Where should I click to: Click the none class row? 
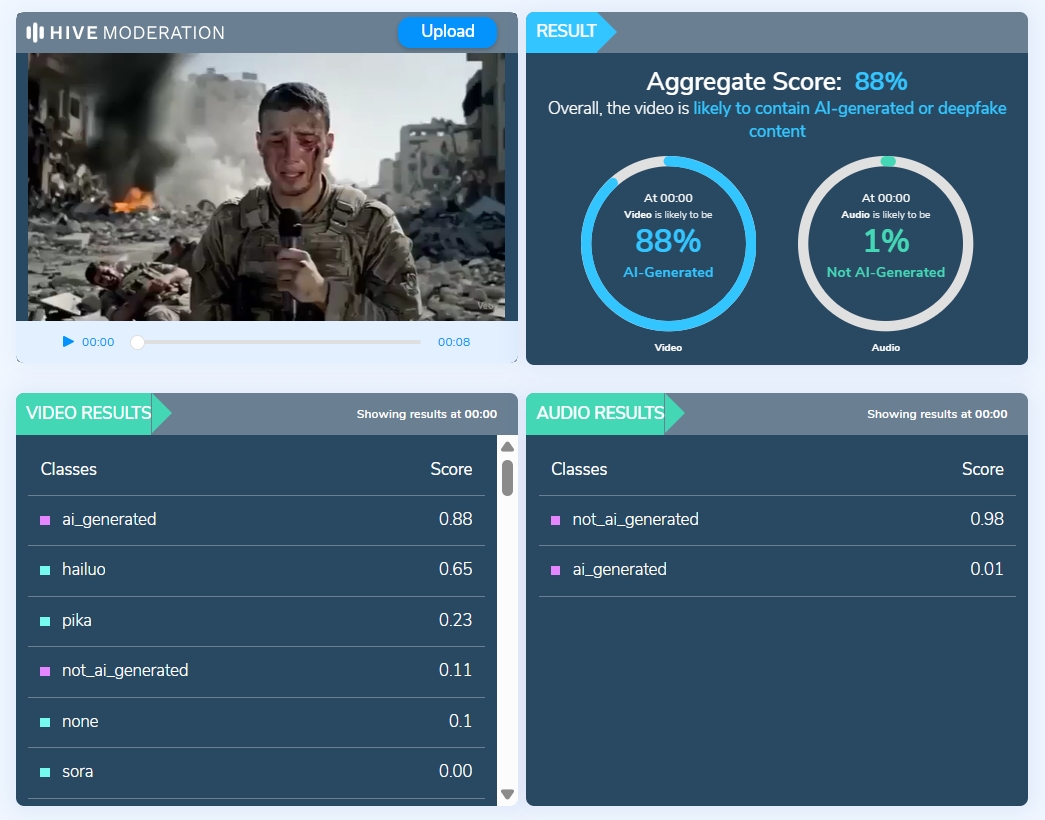(x=257, y=722)
